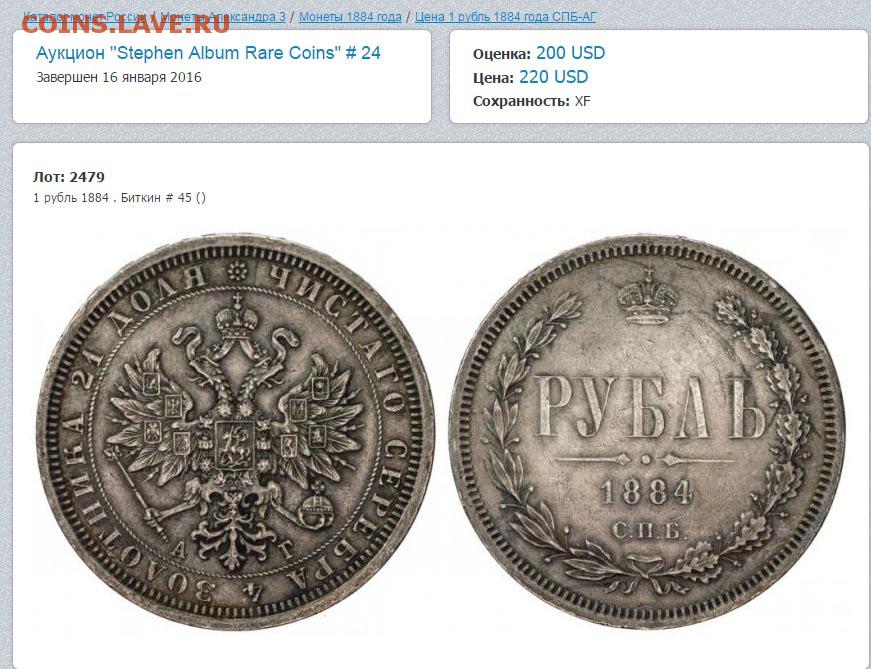871x669 pixels.
Task: Click the Сохранность: XF grade text
Action: [x=532, y=102]
